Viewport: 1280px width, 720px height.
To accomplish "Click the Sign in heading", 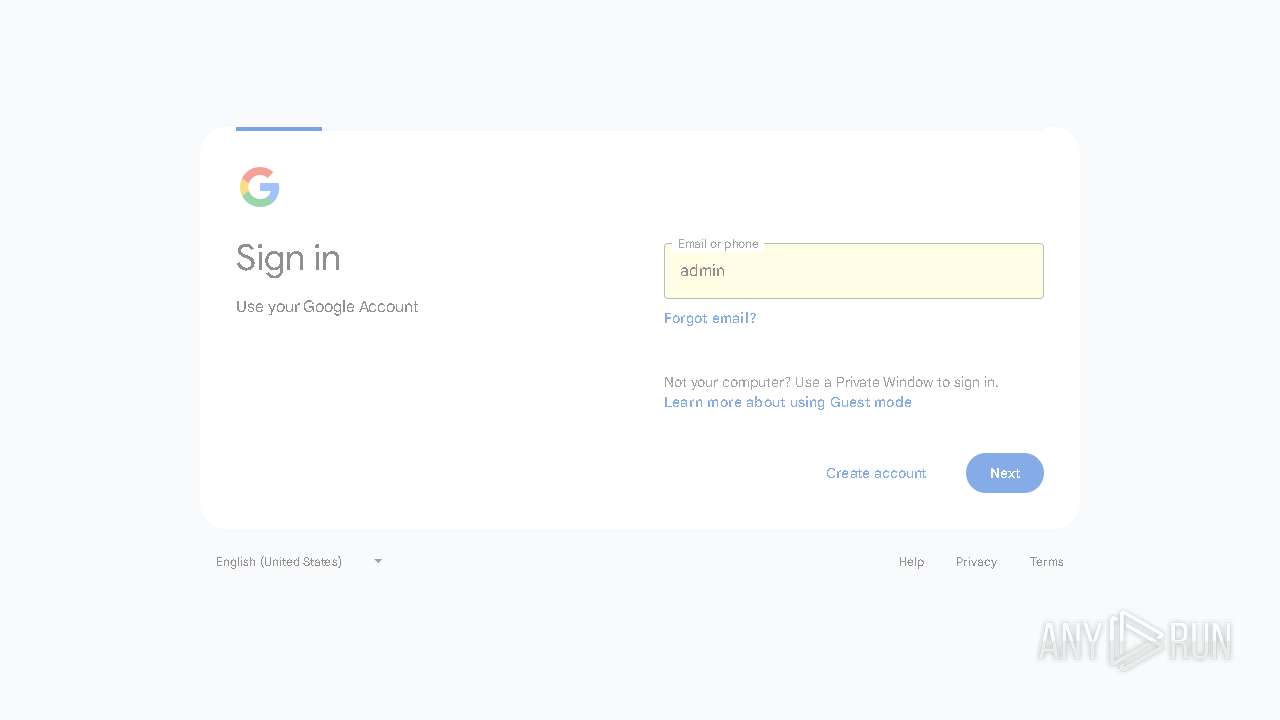I will 288,258.
